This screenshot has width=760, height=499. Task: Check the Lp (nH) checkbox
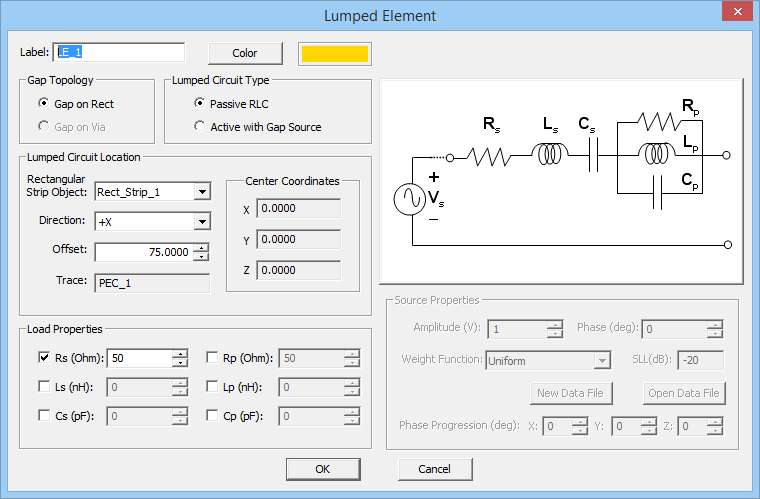tap(212, 386)
